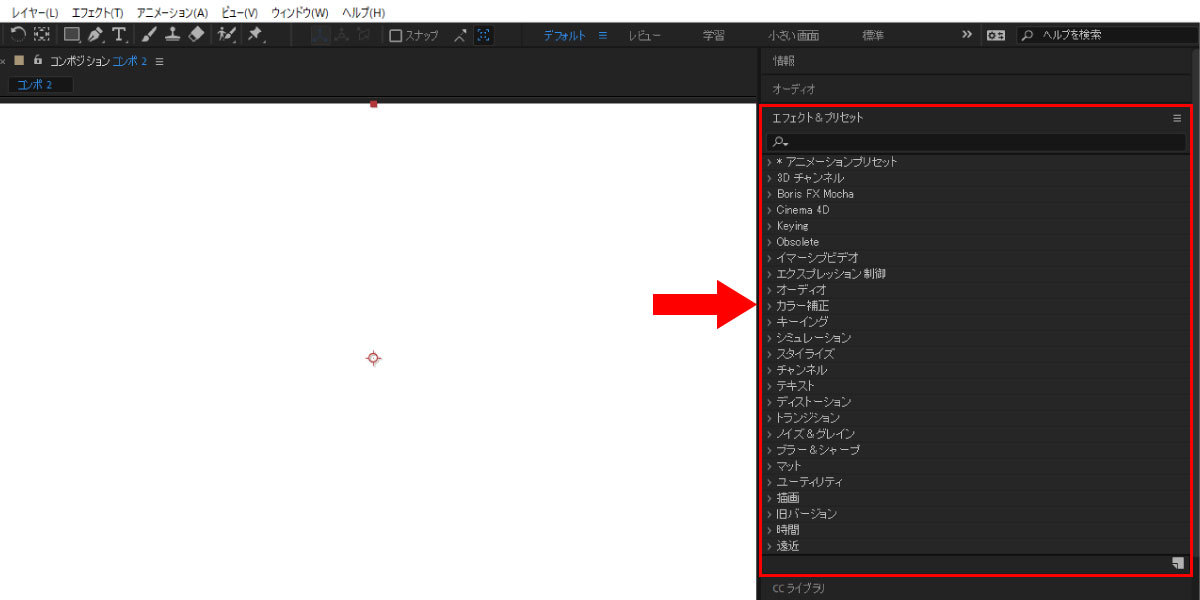Select the Brush tool
The height and width of the screenshot is (600, 1200).
click(x=150, y=34)
